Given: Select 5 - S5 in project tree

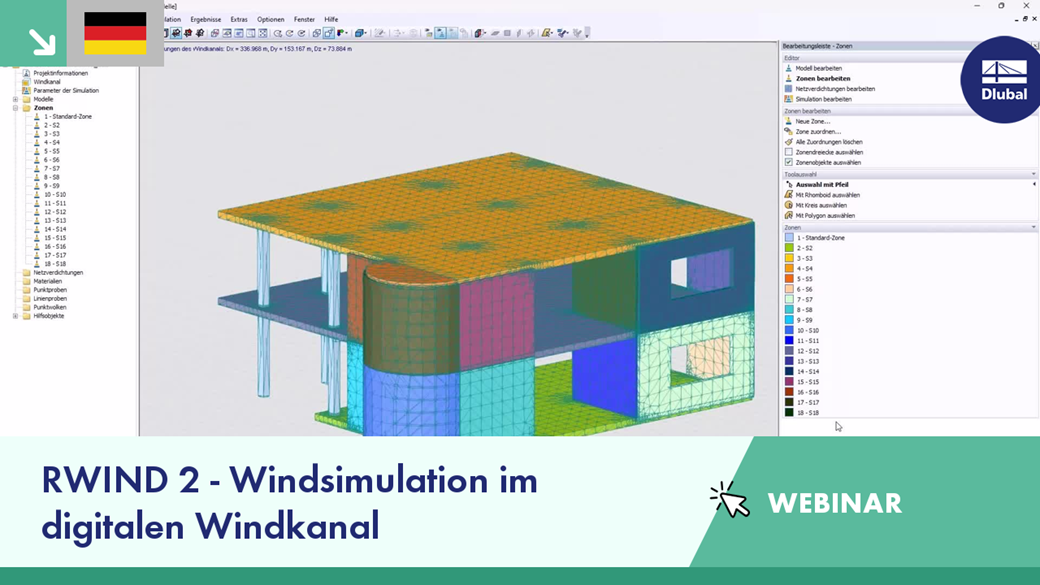Looking at the screenshot, I should 52,151.
